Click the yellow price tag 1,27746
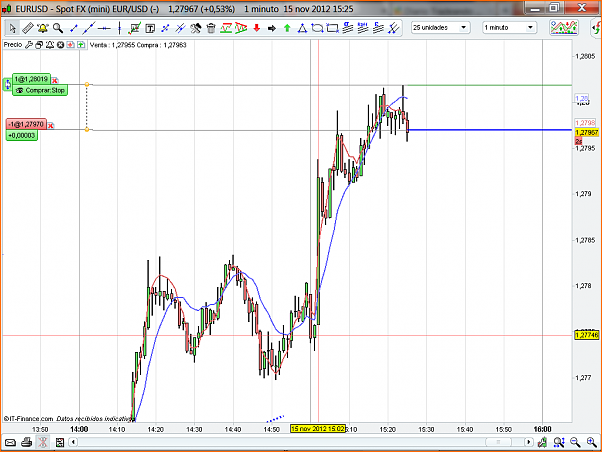 pos(587,335)
